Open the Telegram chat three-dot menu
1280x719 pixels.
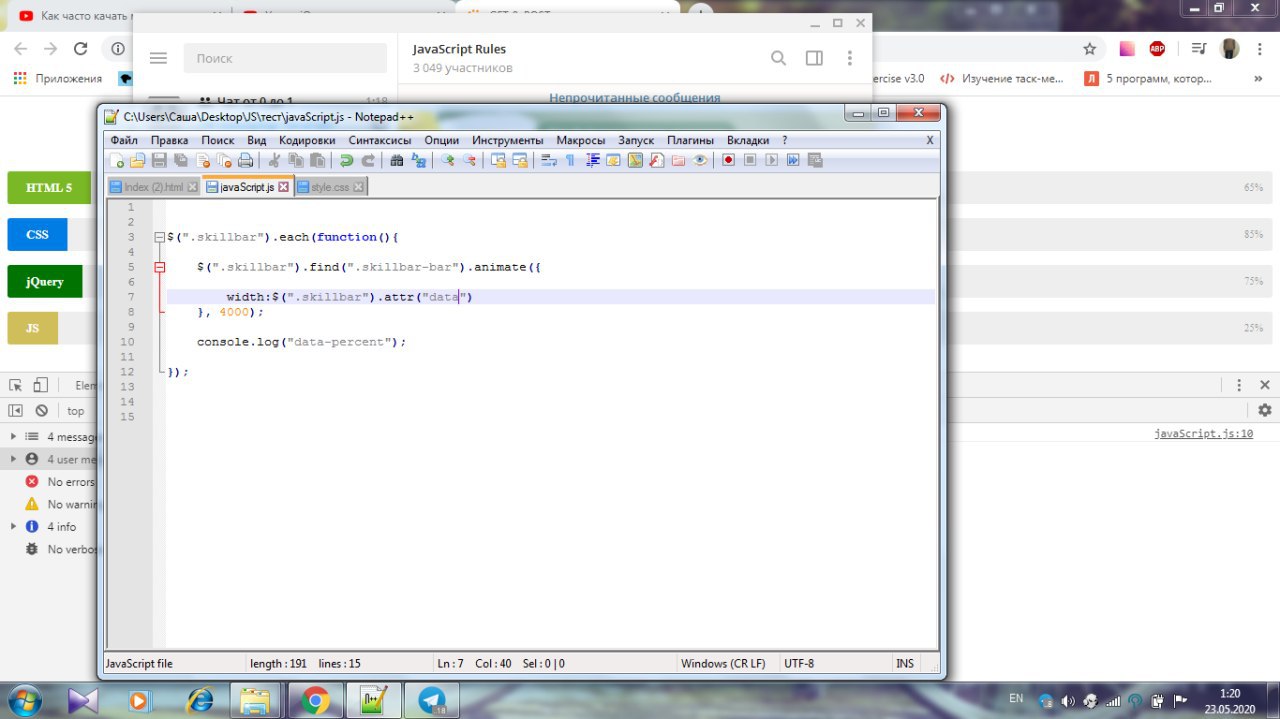[850, 58]
